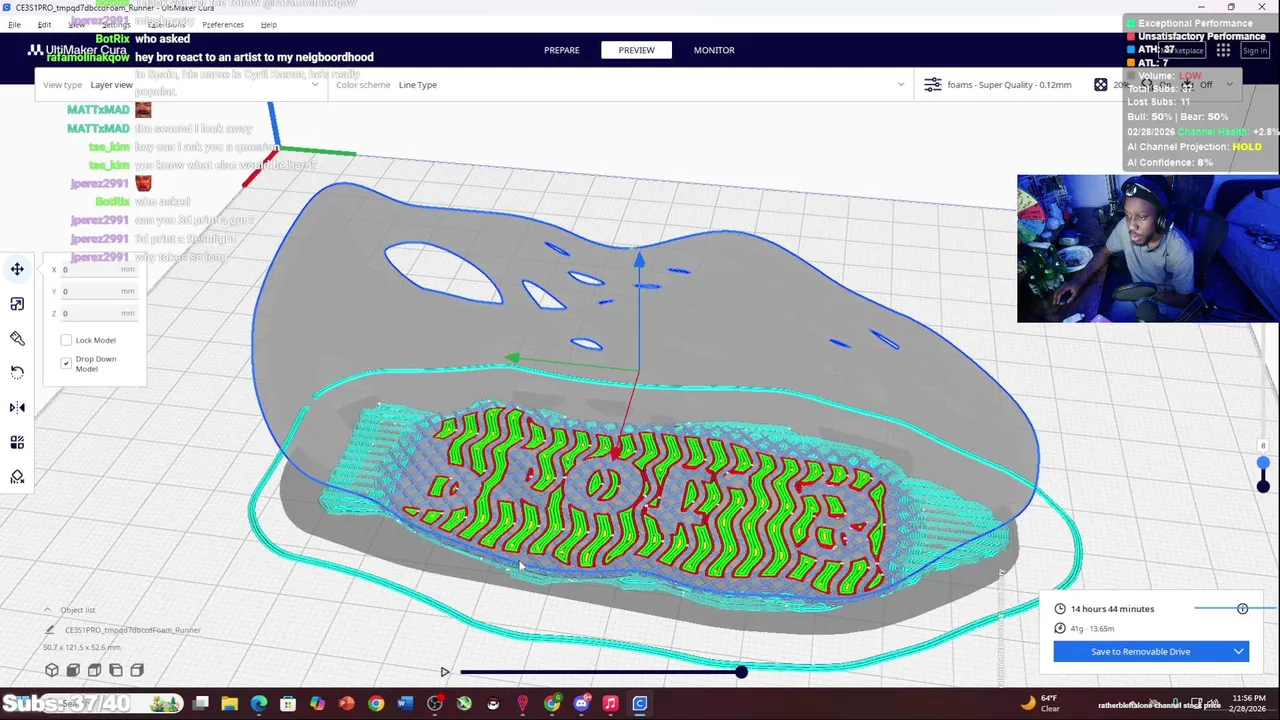The height and width of the screenshot is (720, 1280).
Task: Click the simulation path slider handle
Action: (741, 672)
